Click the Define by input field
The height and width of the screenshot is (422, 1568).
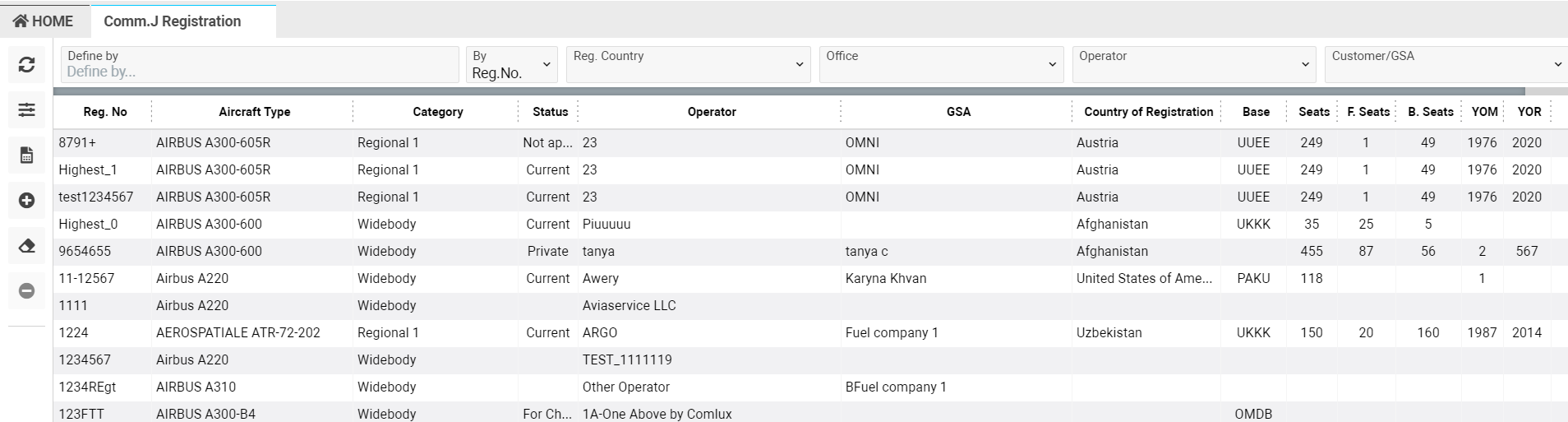tap(260, 72)
